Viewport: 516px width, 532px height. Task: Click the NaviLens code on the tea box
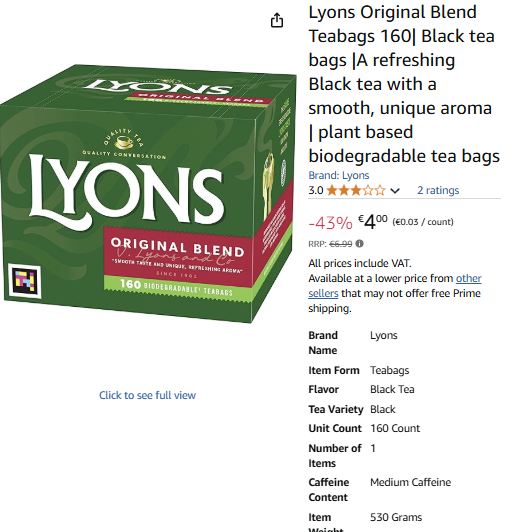24,281
